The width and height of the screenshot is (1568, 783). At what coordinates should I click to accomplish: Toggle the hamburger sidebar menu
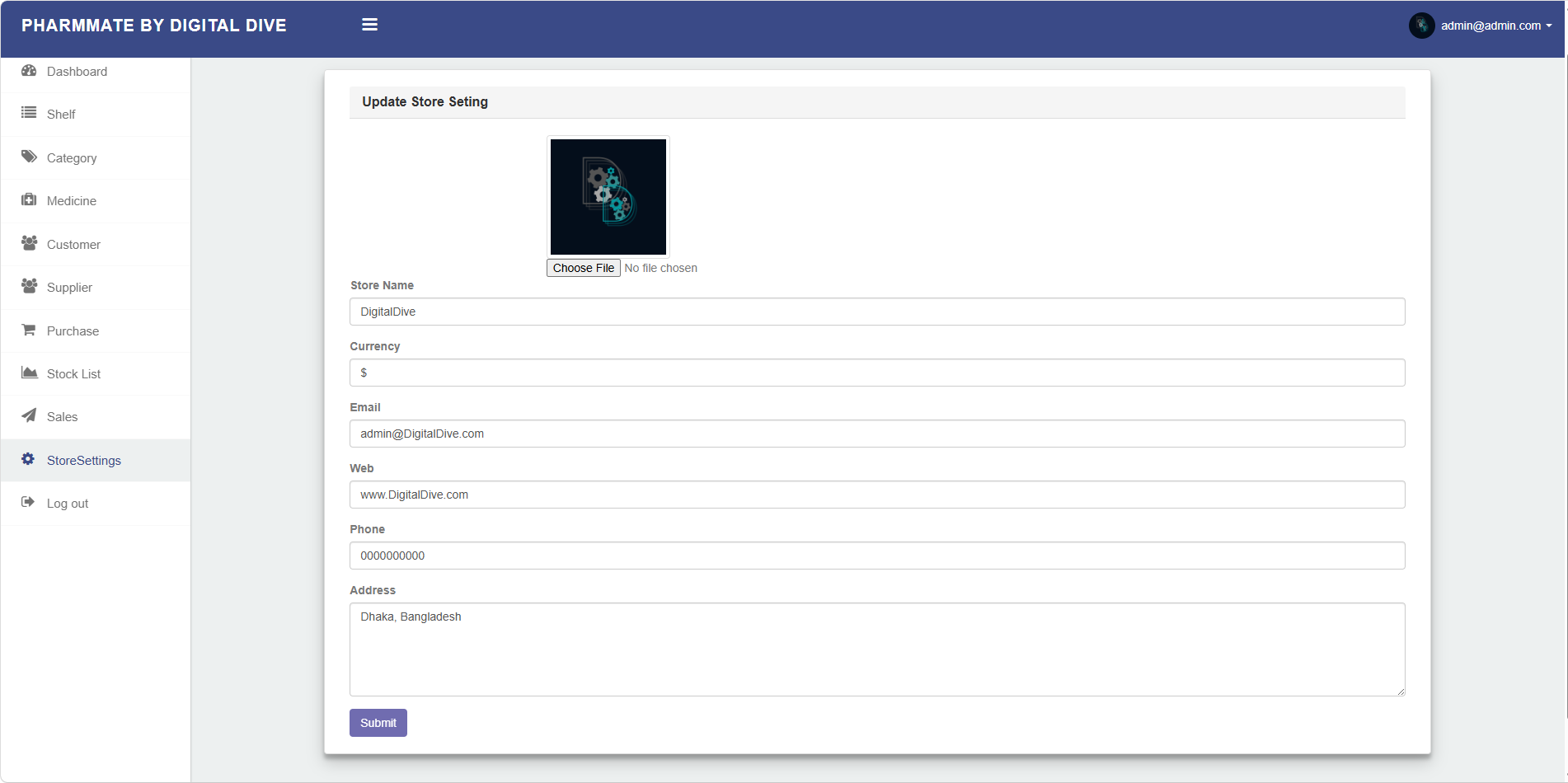tap(369, 25)
